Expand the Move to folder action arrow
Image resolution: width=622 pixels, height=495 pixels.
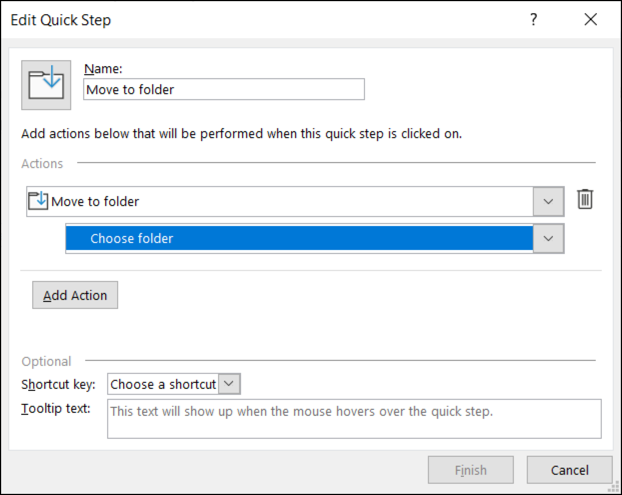(548, 201)
